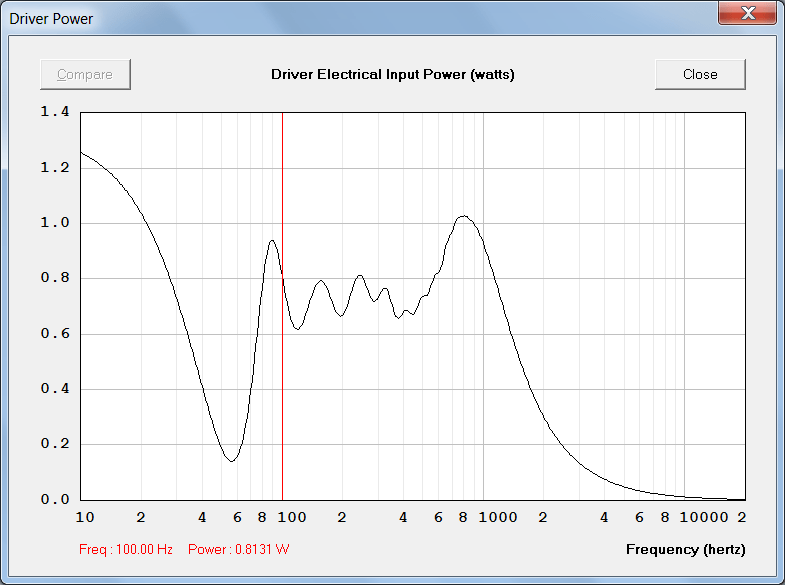Click the Freq: 100.00 Hz readout
785x585 pixels.
tap(126, 549)
